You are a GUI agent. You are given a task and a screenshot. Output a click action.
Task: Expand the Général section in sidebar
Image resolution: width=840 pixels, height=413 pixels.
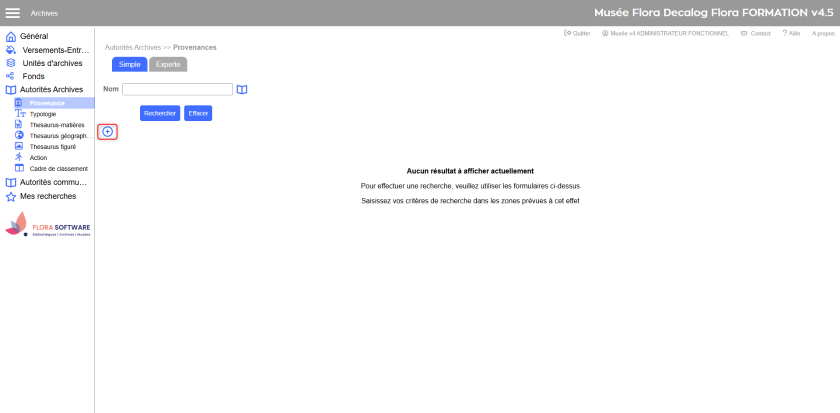click(34, 36)
